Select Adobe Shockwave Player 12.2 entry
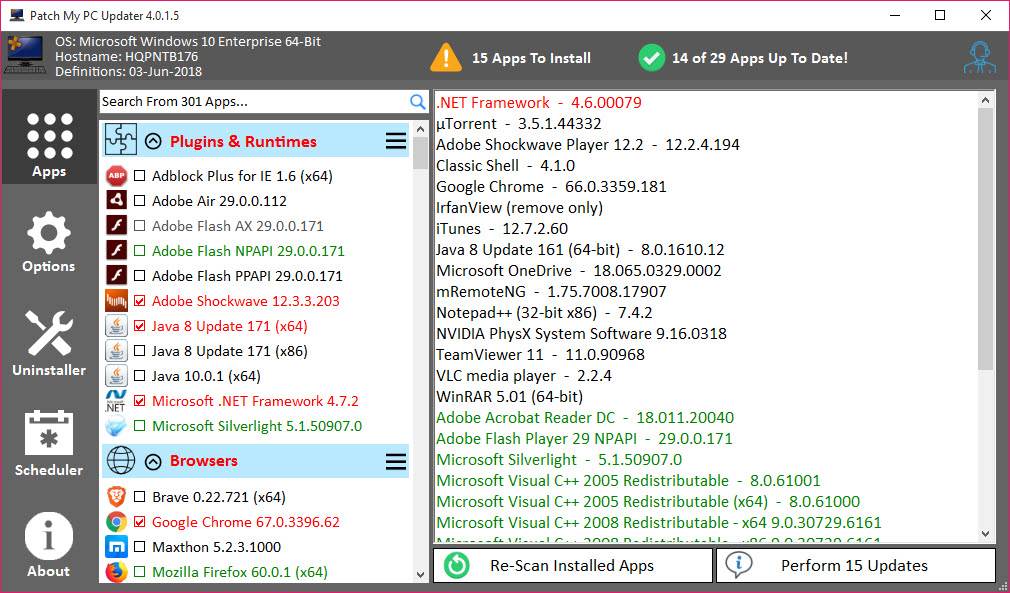This screenshot has width=1010, height=593. [587, 144]
